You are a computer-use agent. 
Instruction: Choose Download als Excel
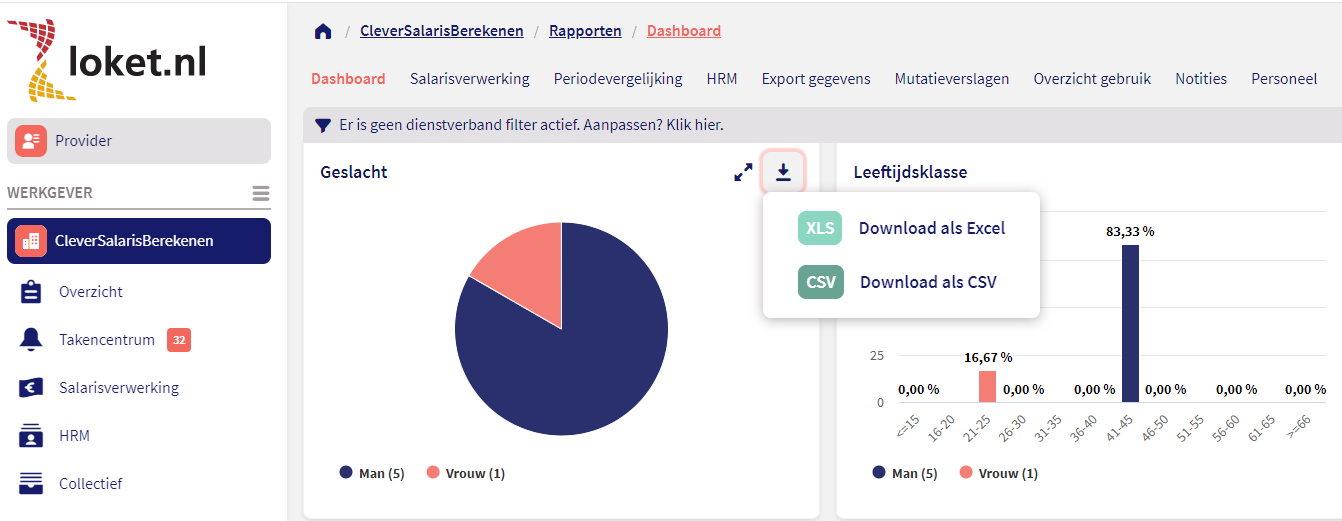pos(931,228)
